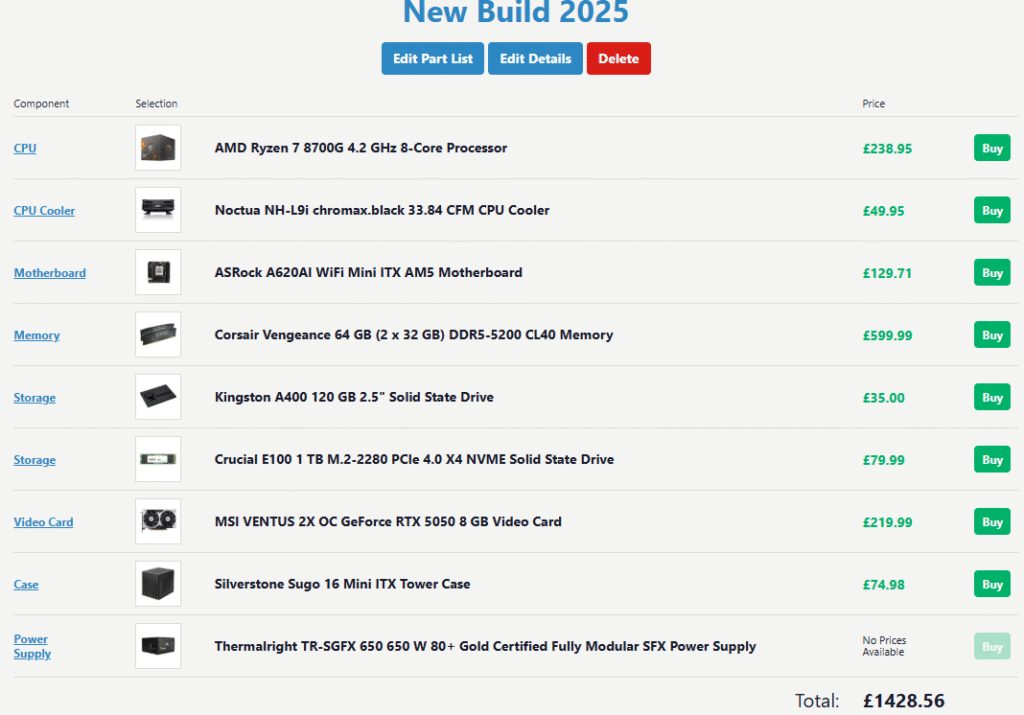Screen dimensions: 1024x715
Task: Click Buy for the MSI RTX 5050 card
Action: tap(992, 522)
